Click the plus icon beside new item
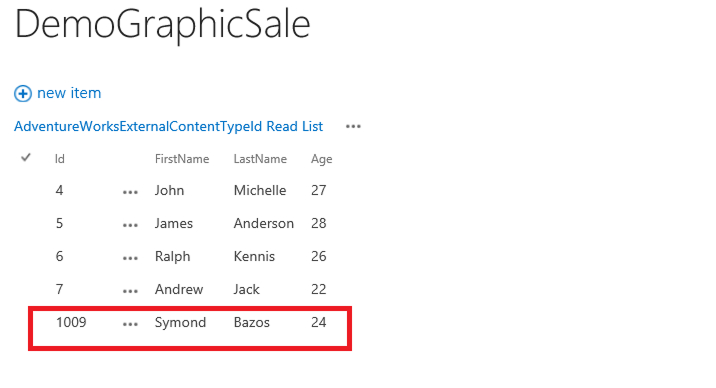 (x=23, y=94)
